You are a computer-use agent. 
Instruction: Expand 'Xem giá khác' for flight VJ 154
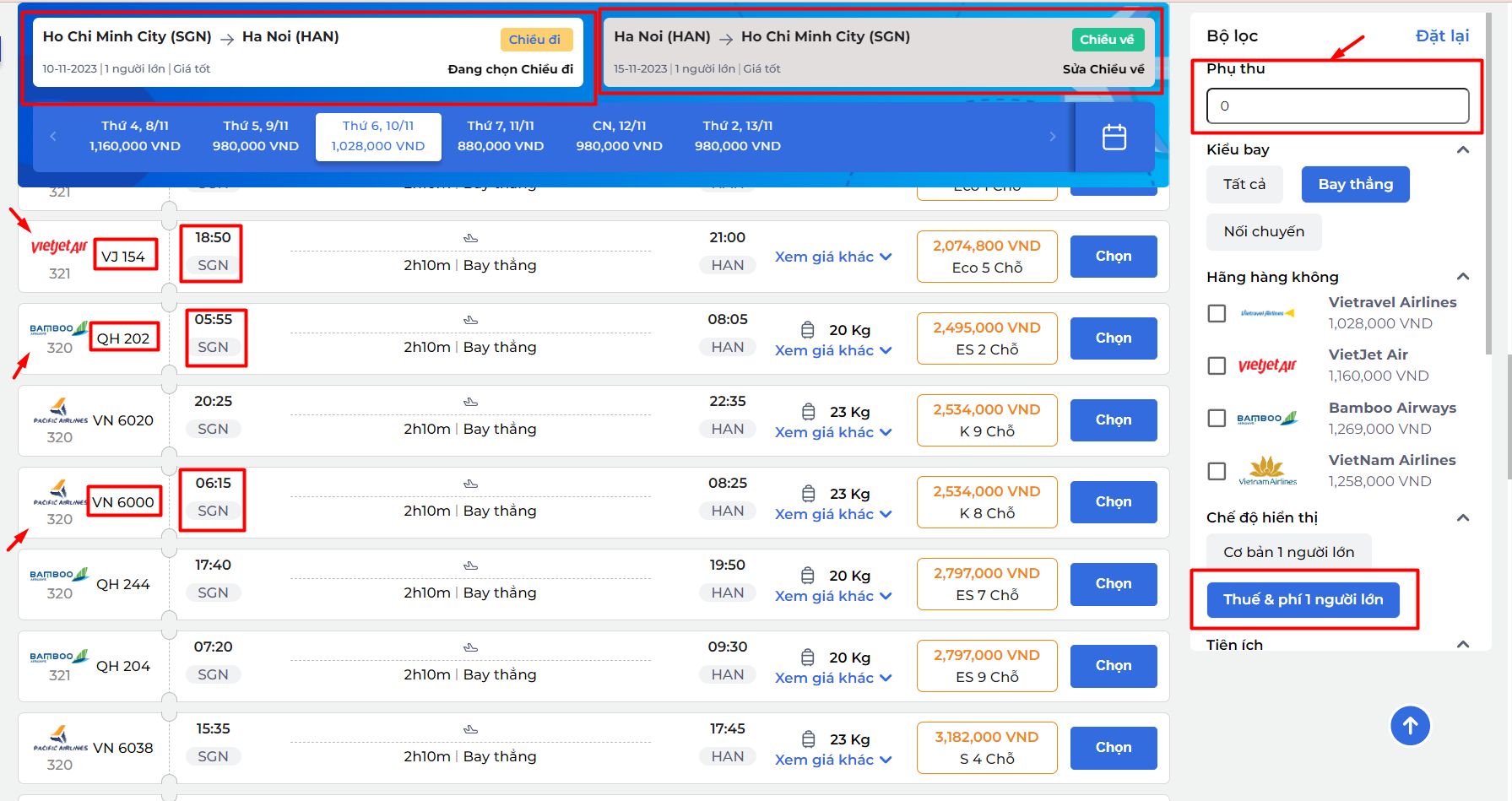(x=832, y=257)
